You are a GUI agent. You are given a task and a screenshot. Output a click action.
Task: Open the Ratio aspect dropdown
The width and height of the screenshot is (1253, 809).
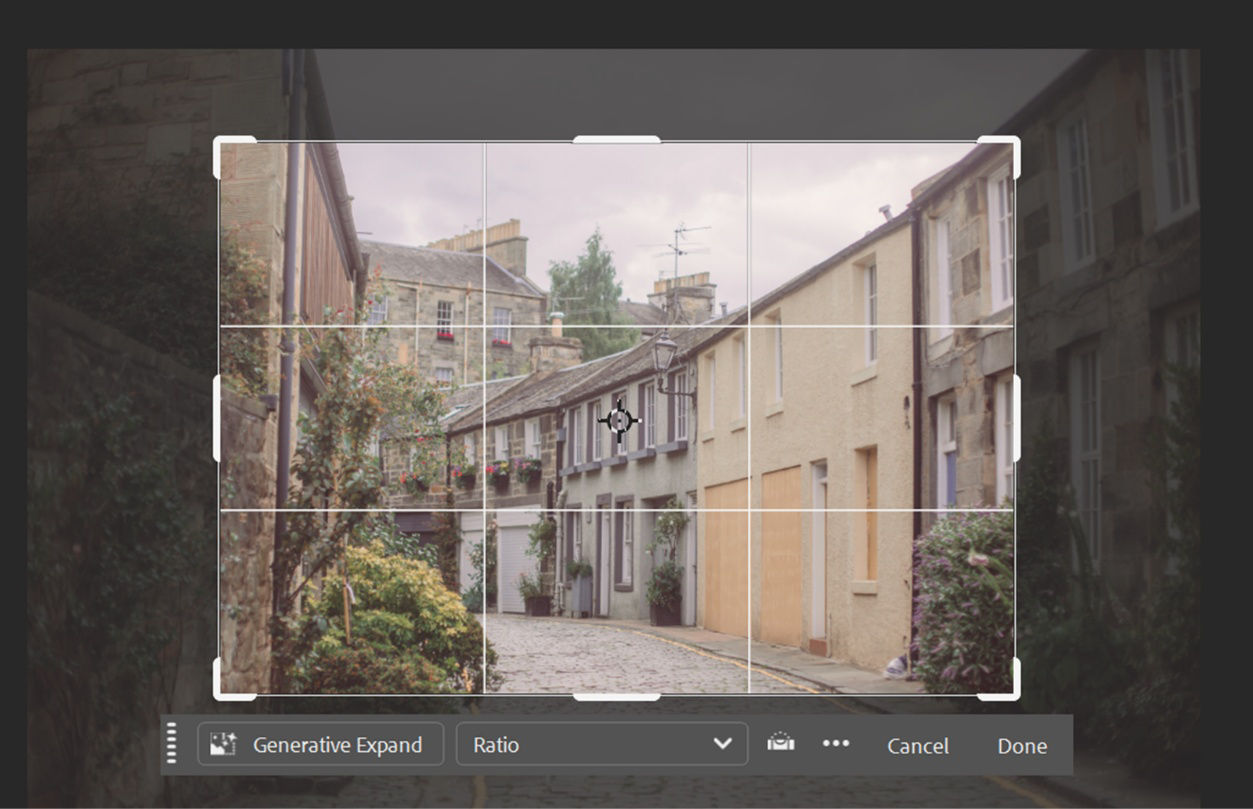point(600,744)
